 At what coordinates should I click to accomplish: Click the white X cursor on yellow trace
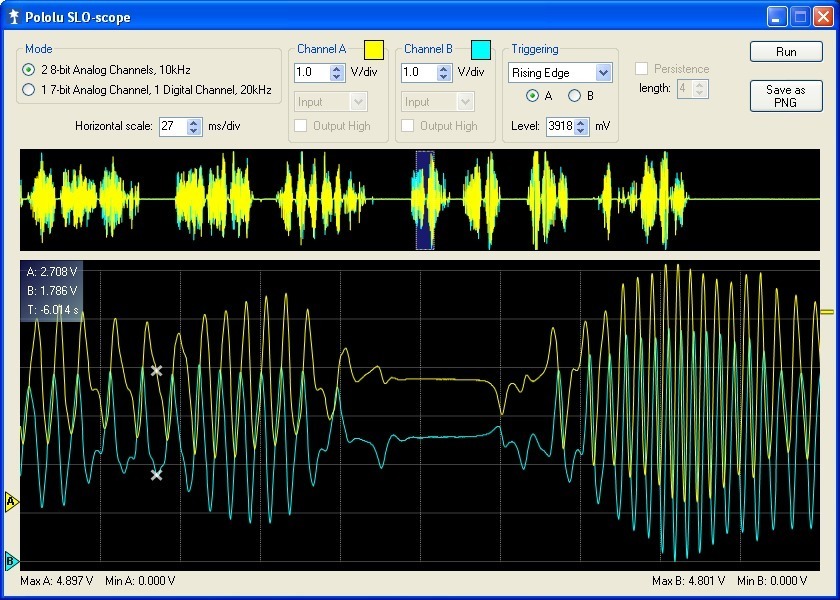pyautogui.click(x=156, y=370)
